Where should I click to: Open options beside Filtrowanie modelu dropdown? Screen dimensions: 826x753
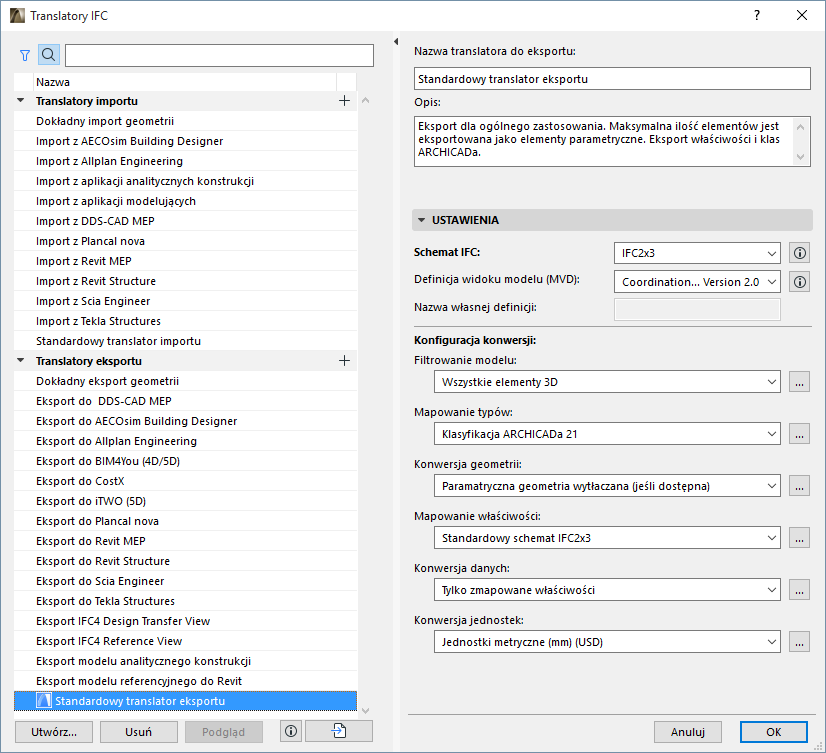(x=799, y=382)
